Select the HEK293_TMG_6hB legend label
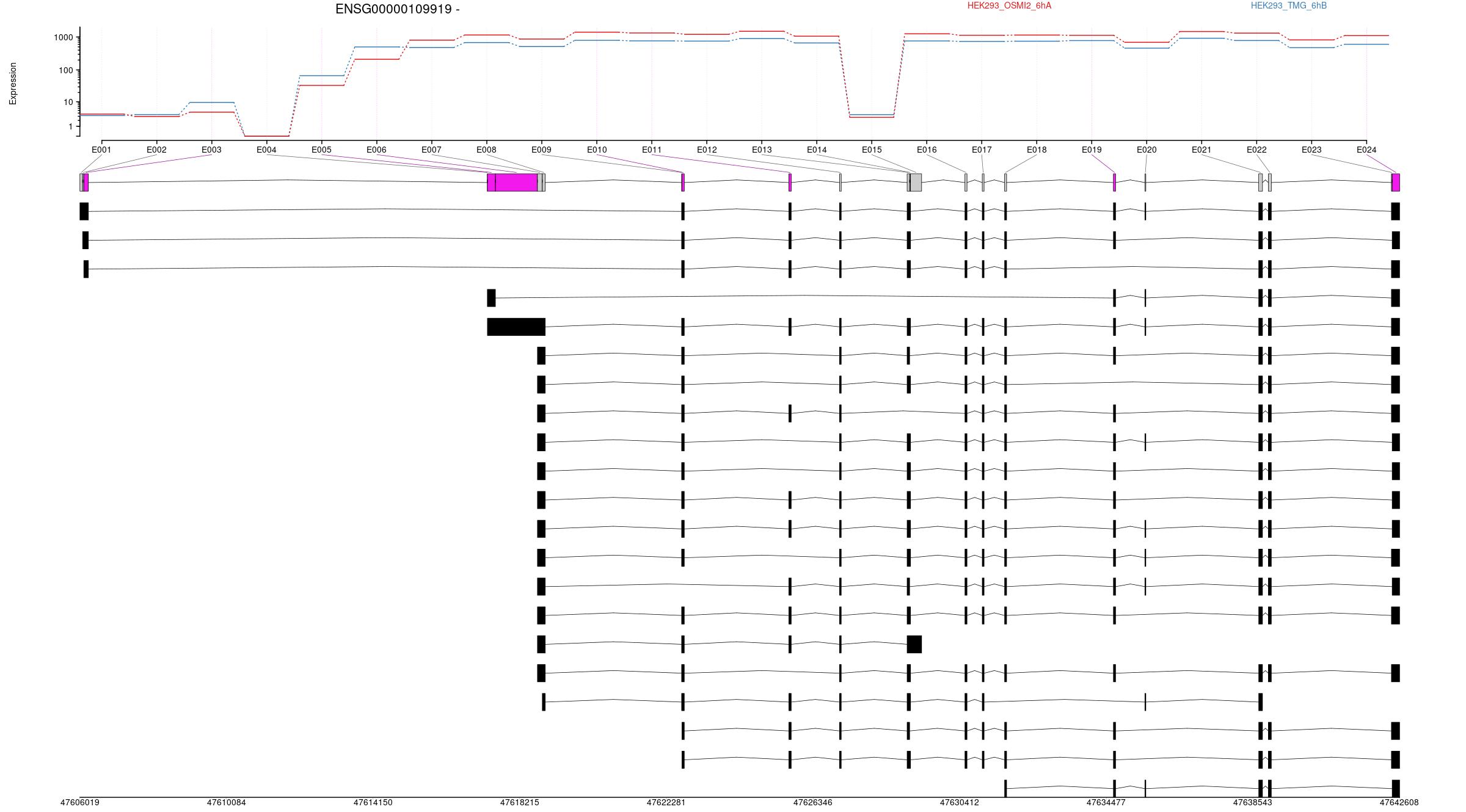Screen dimensions: 1466x812 pos(1288,5)
